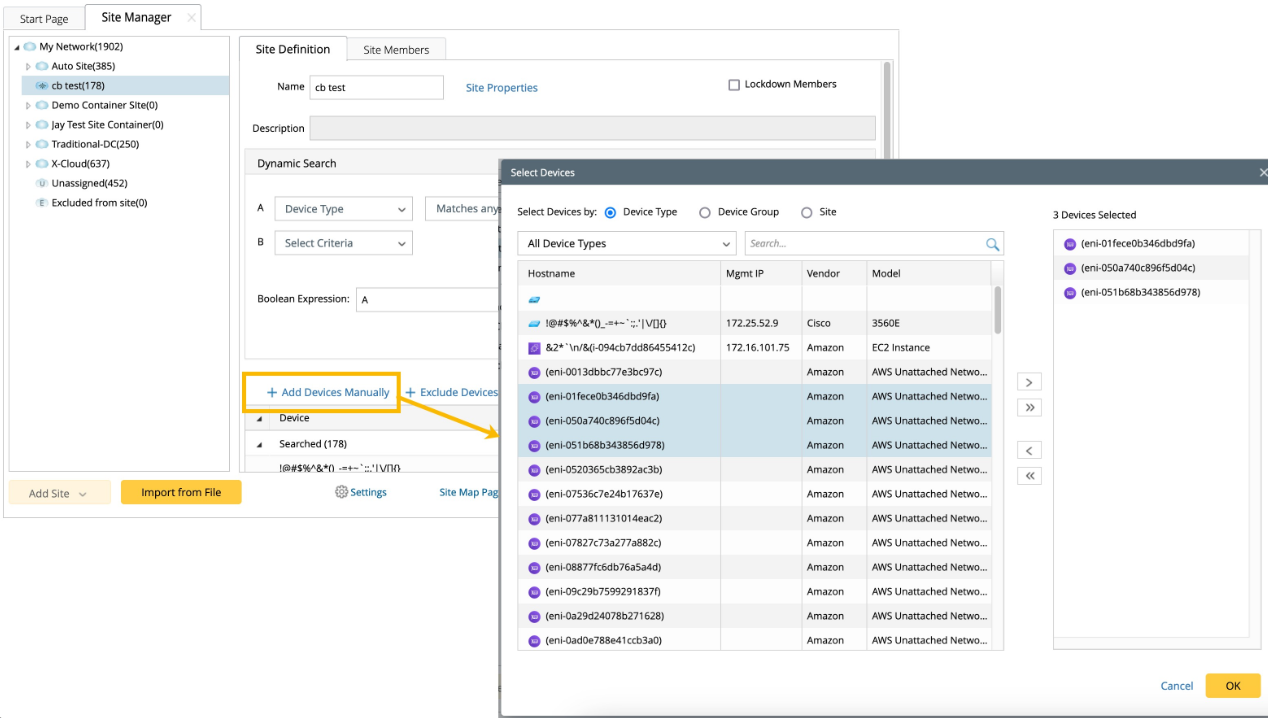Viewport: 1268px width, 718px height.
Task: Enable the Lockdown Members checkbox
Action: tap(734, 85)
